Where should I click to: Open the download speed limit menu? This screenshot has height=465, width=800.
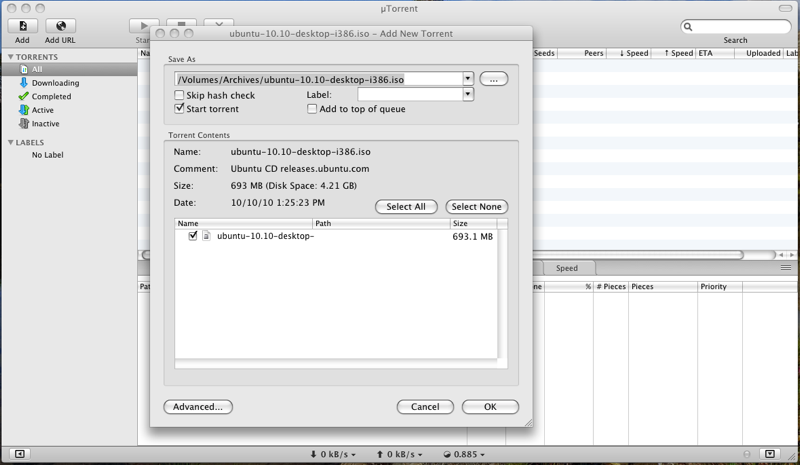click(x=333, y=454)
